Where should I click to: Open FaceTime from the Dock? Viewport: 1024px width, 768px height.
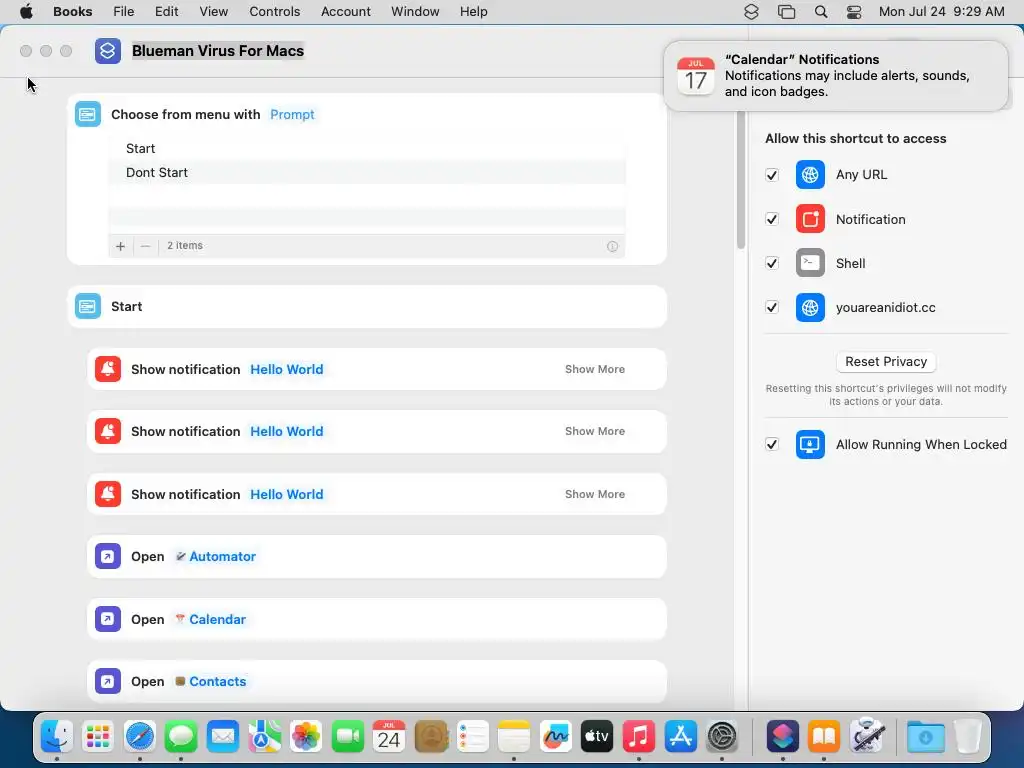(347, 737)
